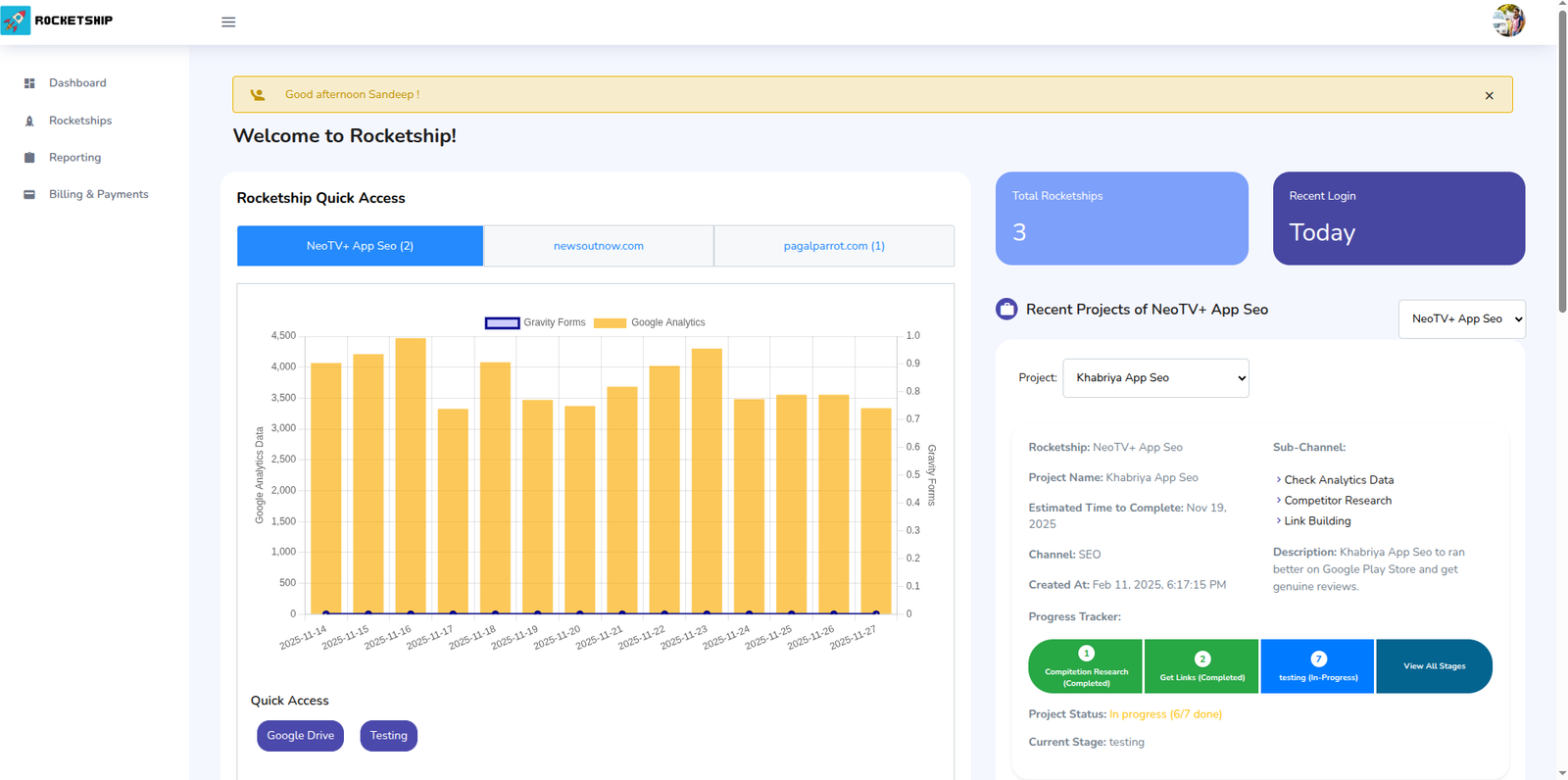Select the testing (In-Progress) stage in tracker

1318,666
